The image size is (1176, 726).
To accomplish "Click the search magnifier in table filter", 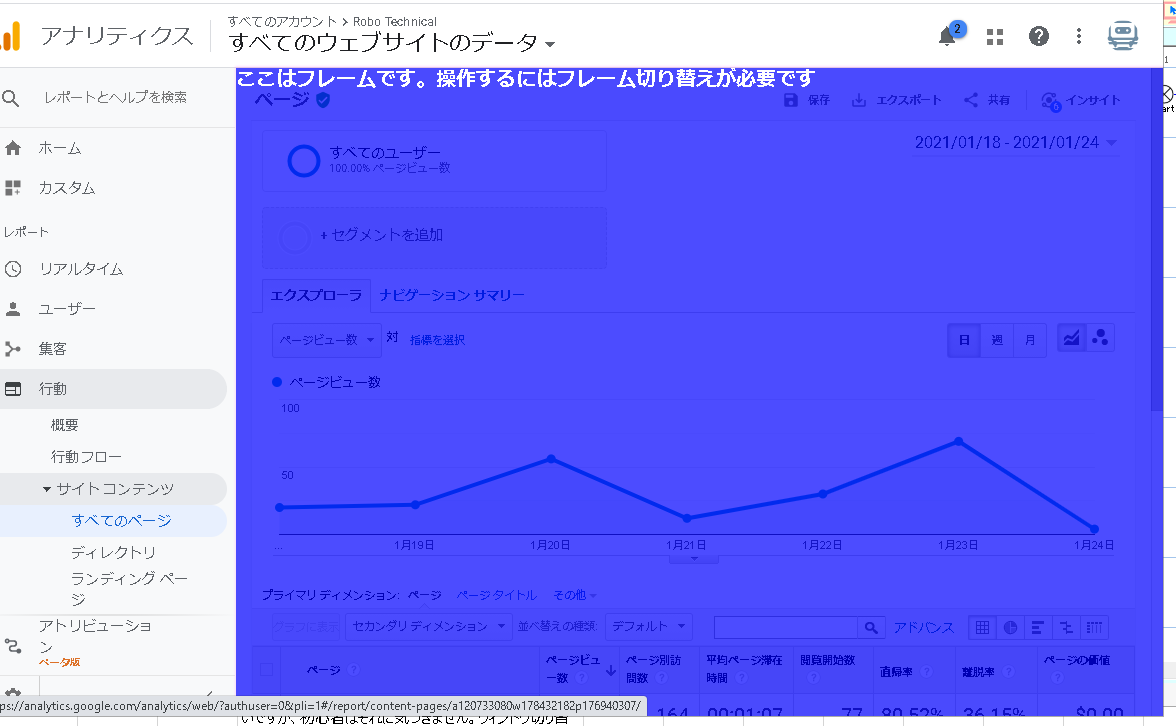I will (871, 627).
